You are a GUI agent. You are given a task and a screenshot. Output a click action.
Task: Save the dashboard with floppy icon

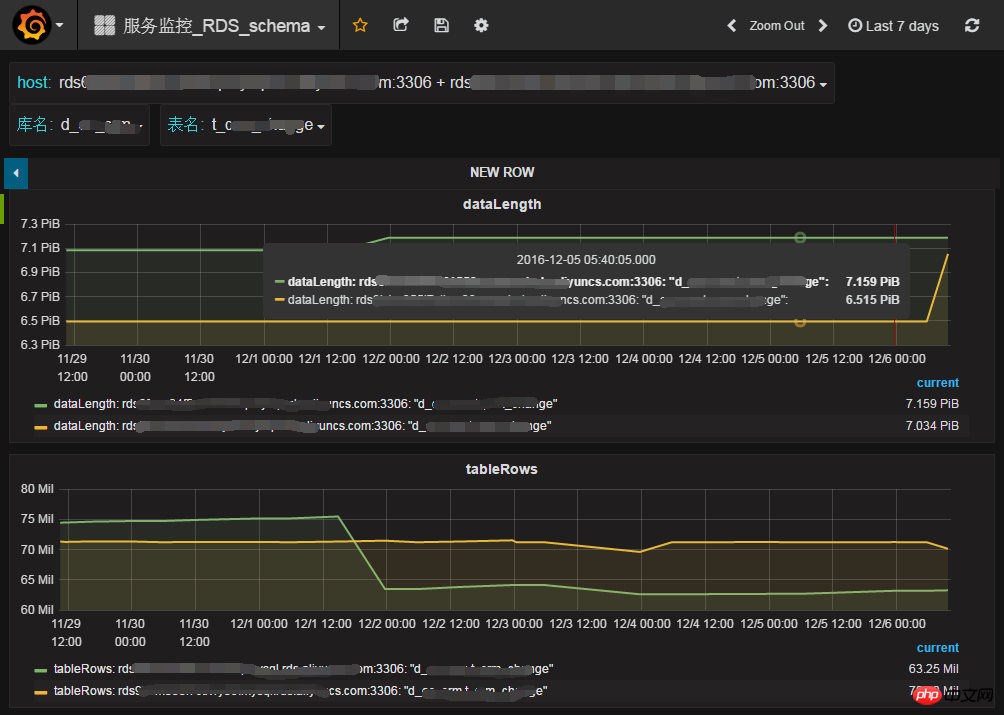(x=441, y=25)
